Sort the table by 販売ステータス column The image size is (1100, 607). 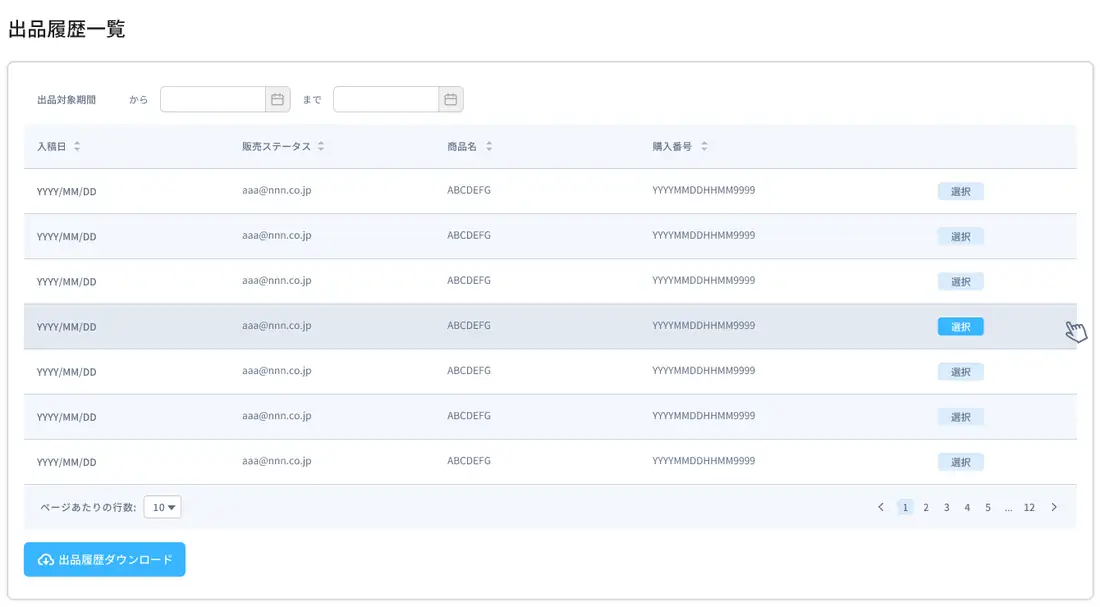click(321, 147)
